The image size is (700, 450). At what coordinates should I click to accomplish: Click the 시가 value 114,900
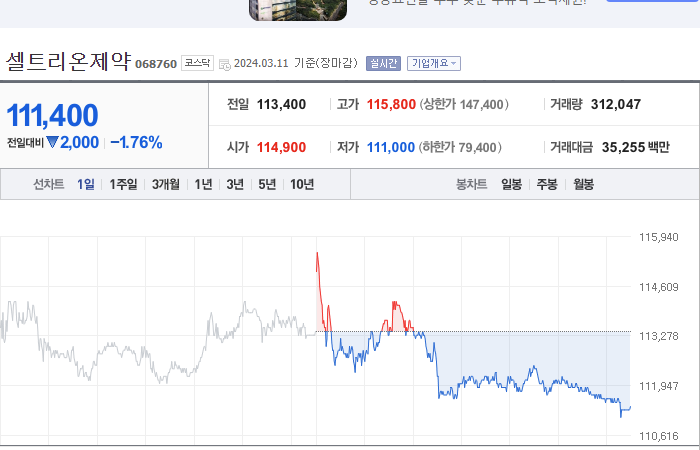tap(281, 147)
